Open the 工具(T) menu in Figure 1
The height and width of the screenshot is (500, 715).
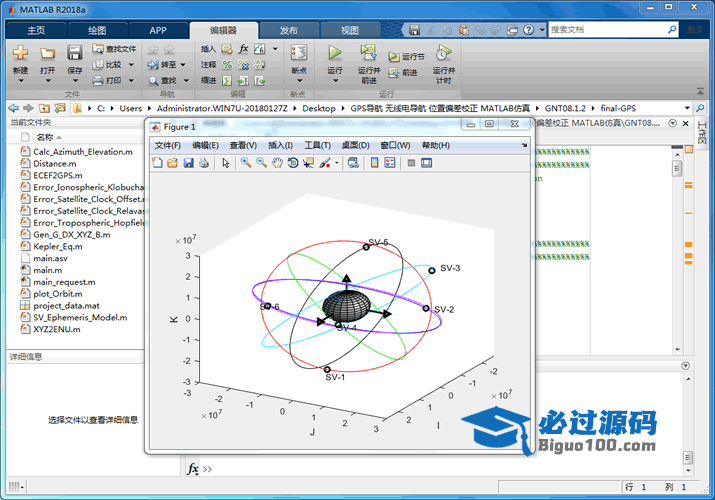click(x=318, y=145)
